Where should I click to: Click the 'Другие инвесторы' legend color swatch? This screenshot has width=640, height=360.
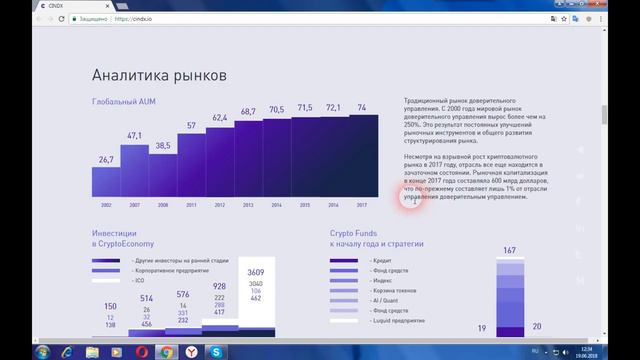[106, 260]
